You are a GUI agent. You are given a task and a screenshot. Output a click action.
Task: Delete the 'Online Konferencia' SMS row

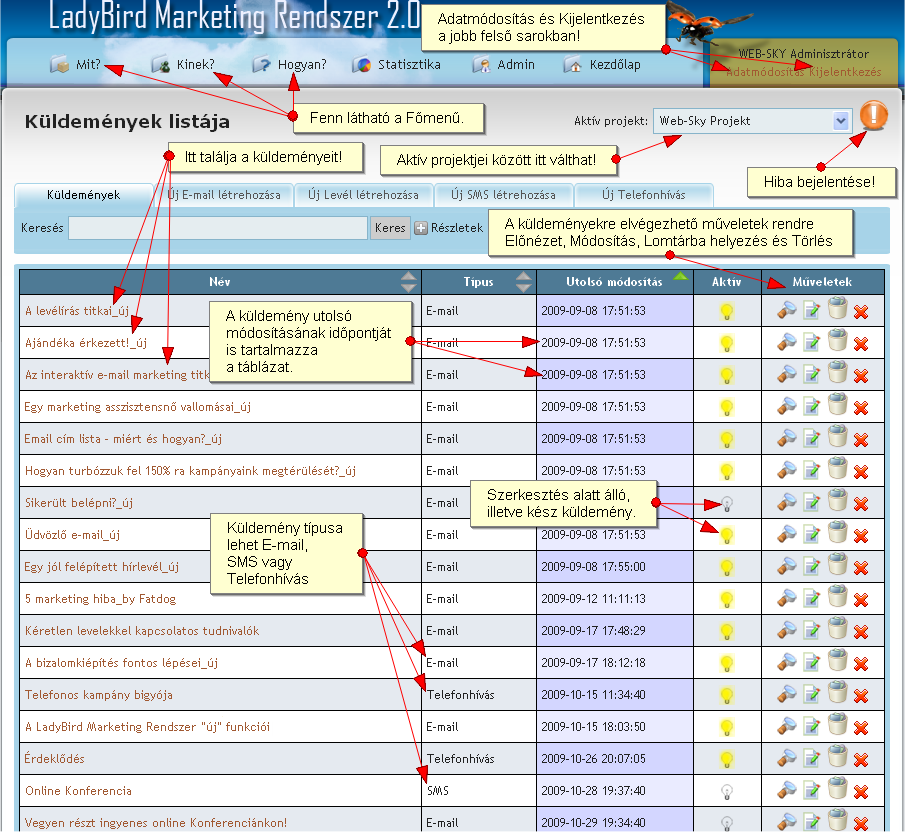tap(861, 792)
